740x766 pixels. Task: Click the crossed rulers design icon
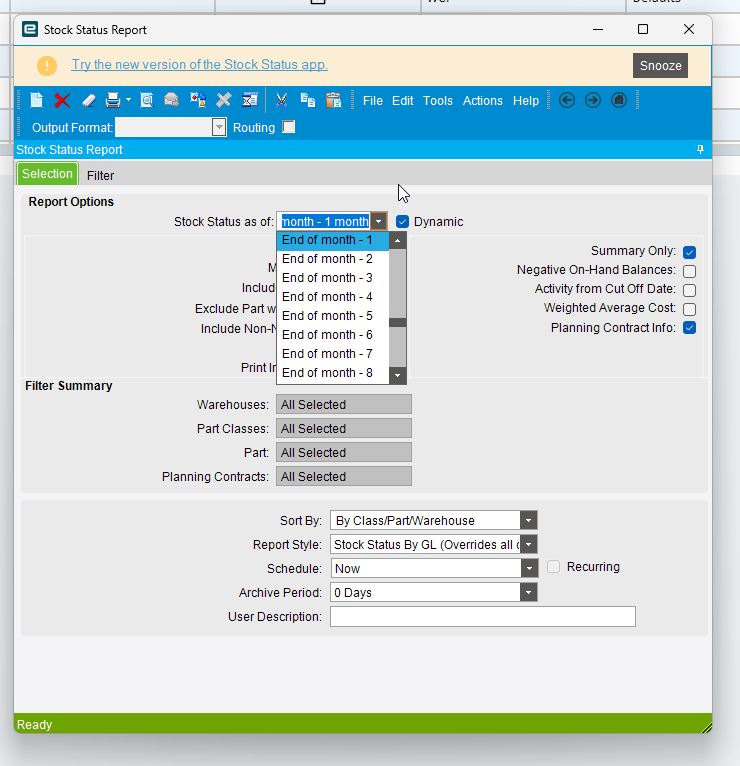coord(224,100)
